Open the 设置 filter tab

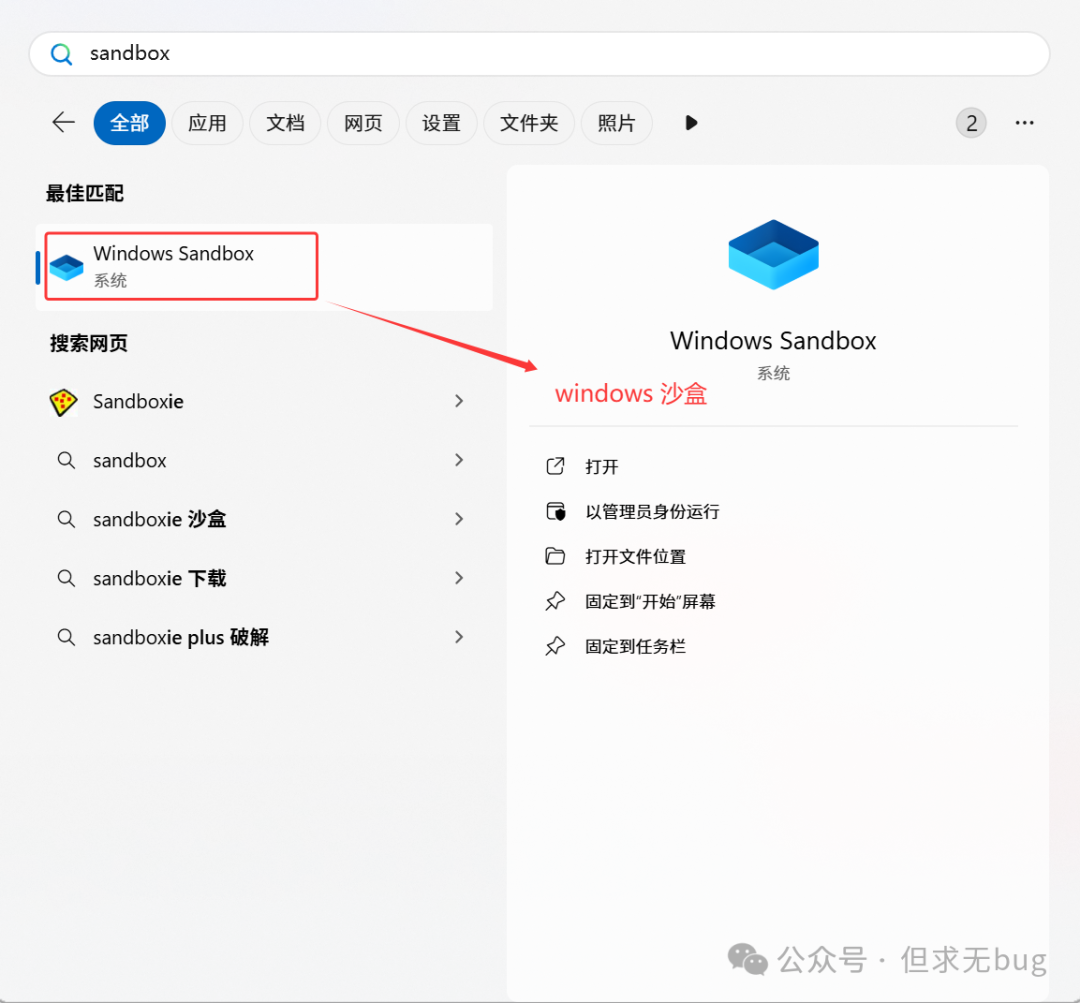(441, 123)
